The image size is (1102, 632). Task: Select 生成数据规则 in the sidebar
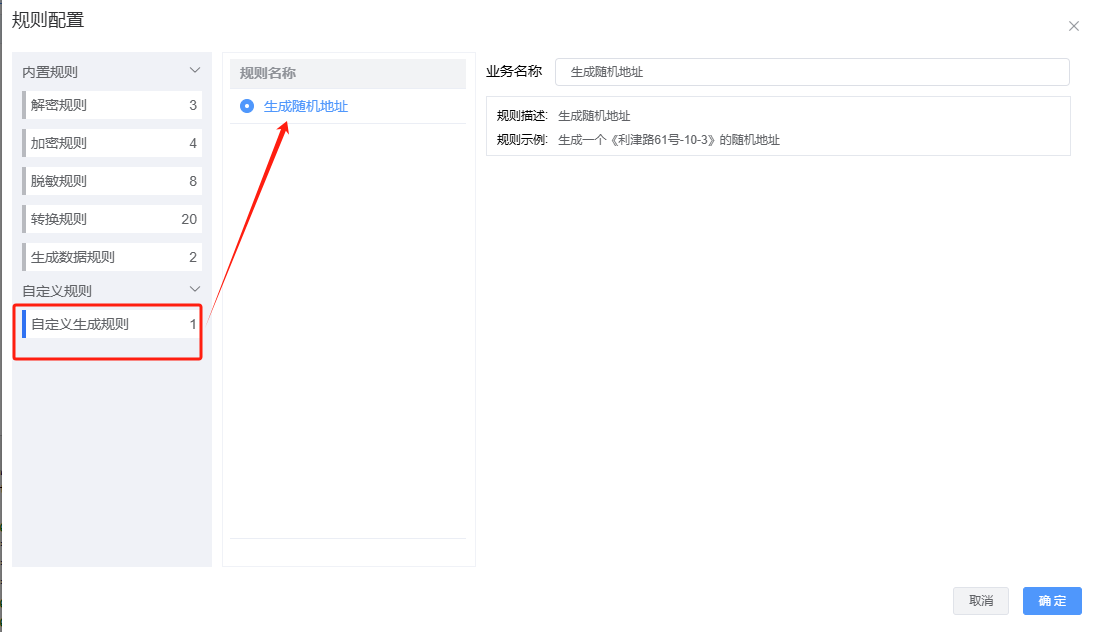pos(112,257)
